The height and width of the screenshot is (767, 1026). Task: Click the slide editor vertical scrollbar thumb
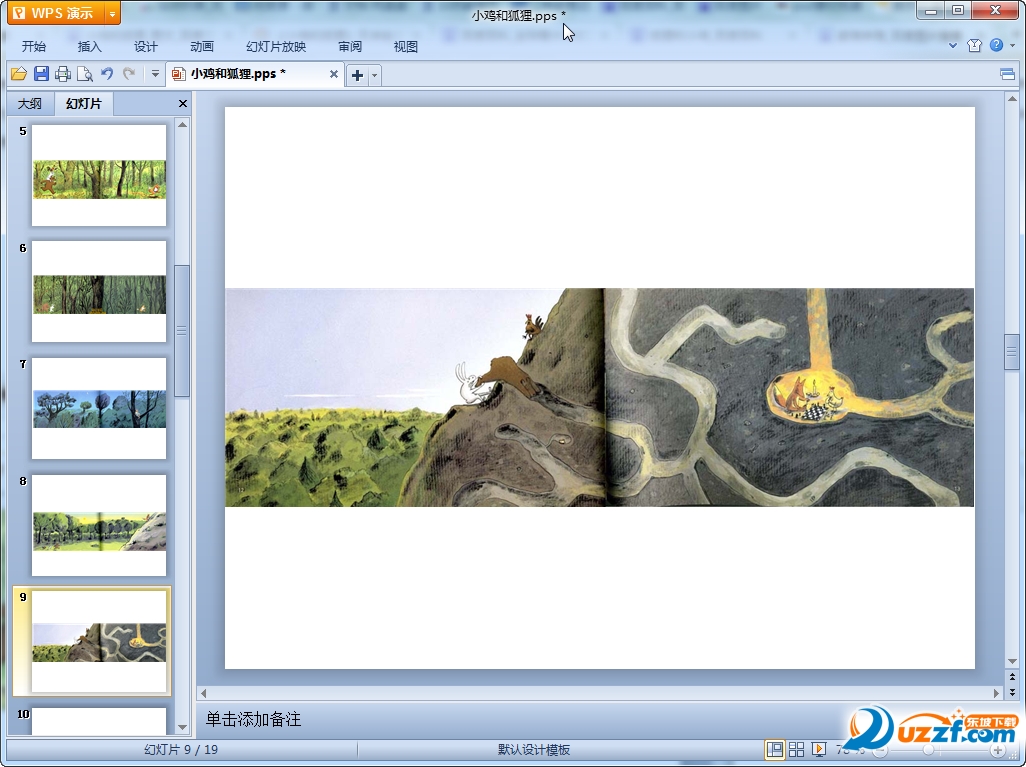[x=1012, y=352]
